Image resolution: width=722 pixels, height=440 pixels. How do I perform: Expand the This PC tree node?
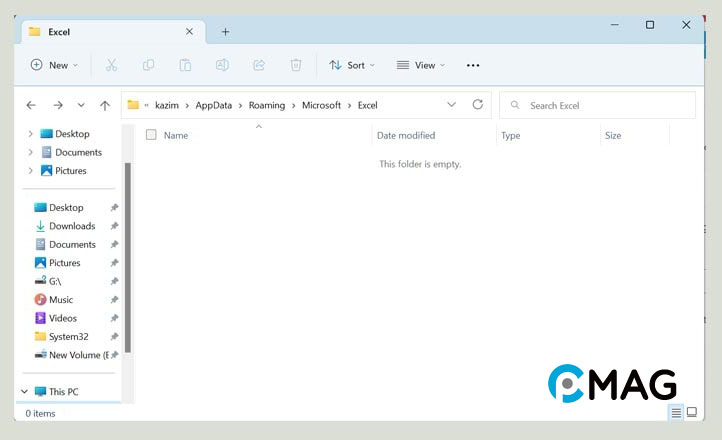25,392
